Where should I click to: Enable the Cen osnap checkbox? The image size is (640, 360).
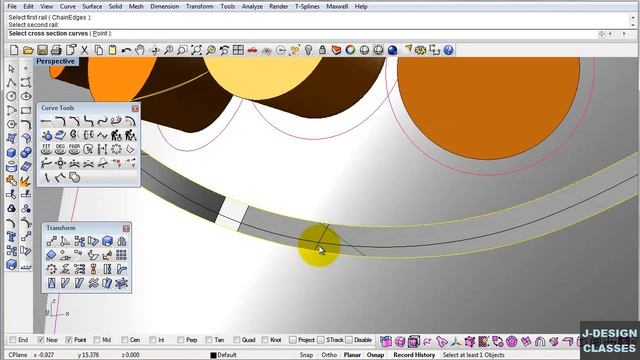(x=125, y=340)
